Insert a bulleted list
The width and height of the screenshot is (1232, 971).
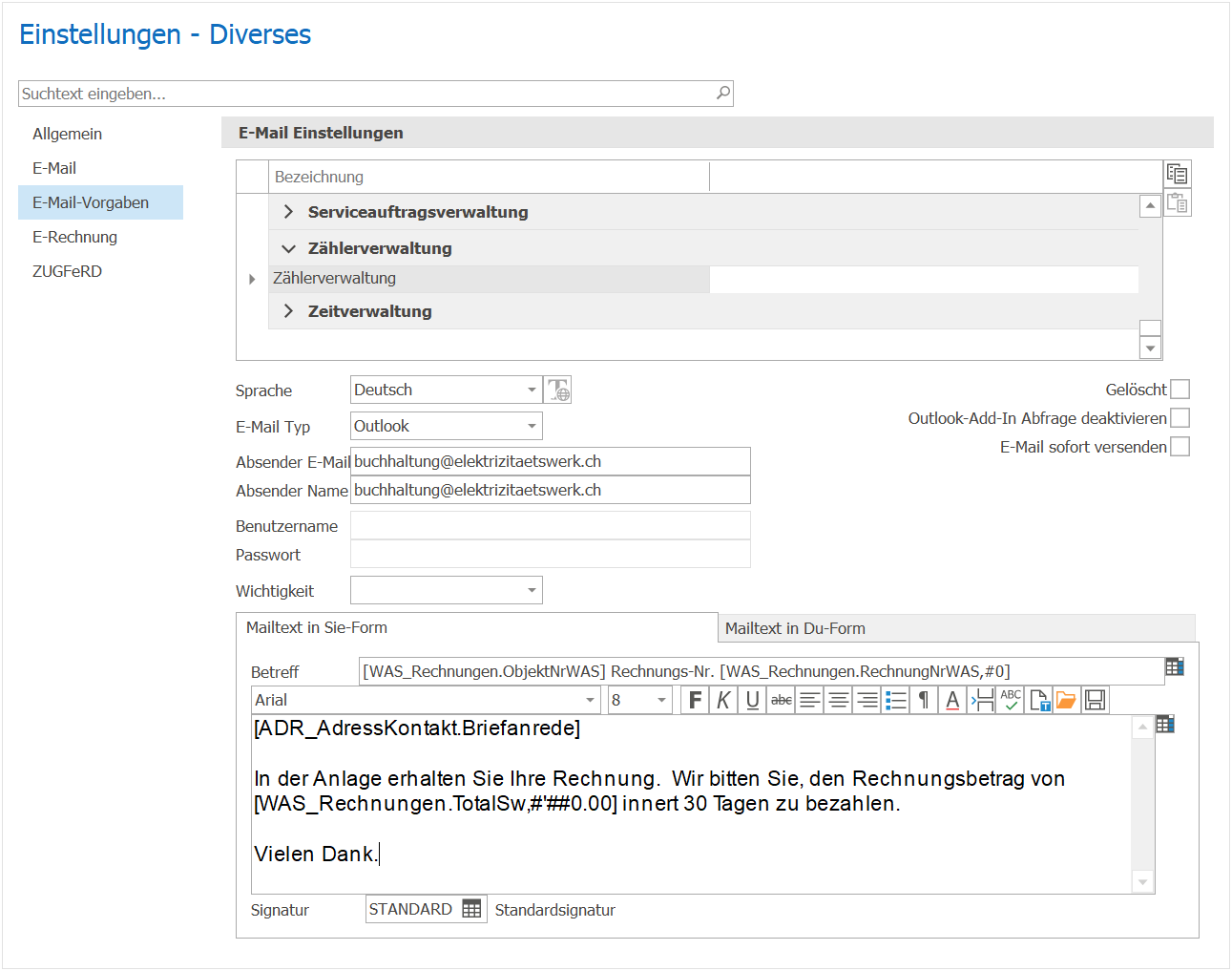[x=895, y=700]
